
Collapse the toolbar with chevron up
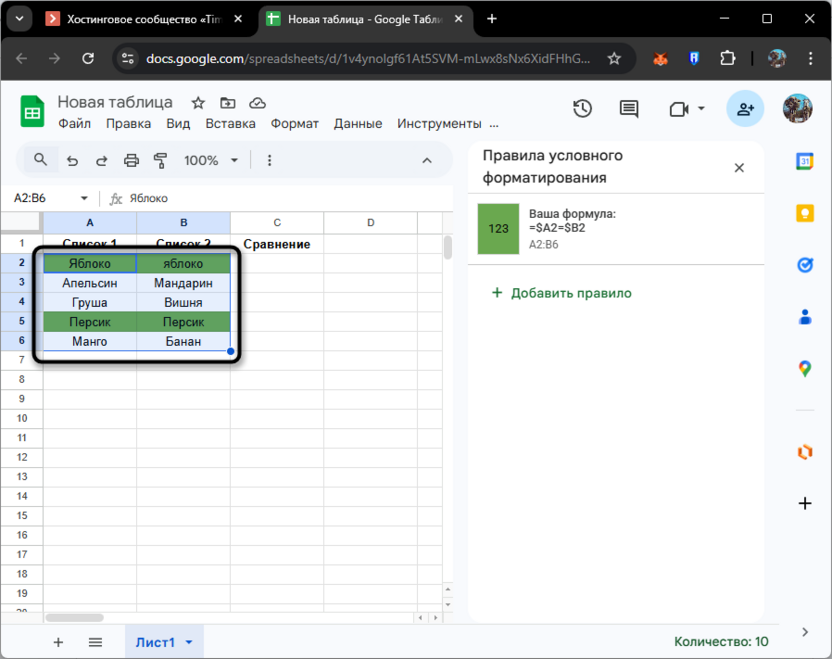[426, 160]
